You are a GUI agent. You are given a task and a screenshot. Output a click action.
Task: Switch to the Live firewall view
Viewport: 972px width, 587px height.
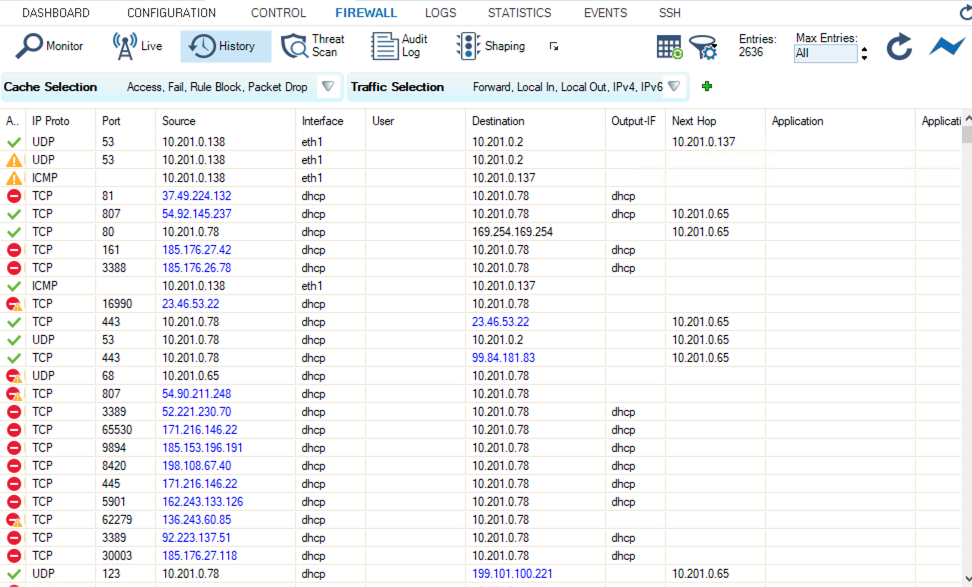[x=137, y=46]
